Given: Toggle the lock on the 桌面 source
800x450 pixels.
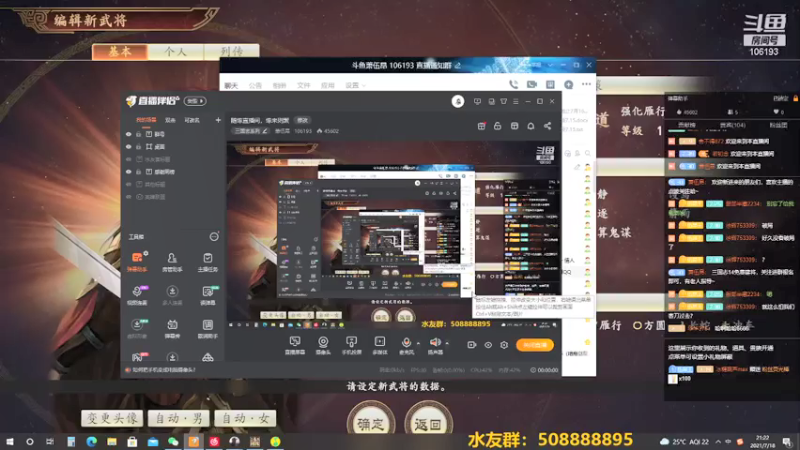Looking at the screenshot, I should [138, 147].
